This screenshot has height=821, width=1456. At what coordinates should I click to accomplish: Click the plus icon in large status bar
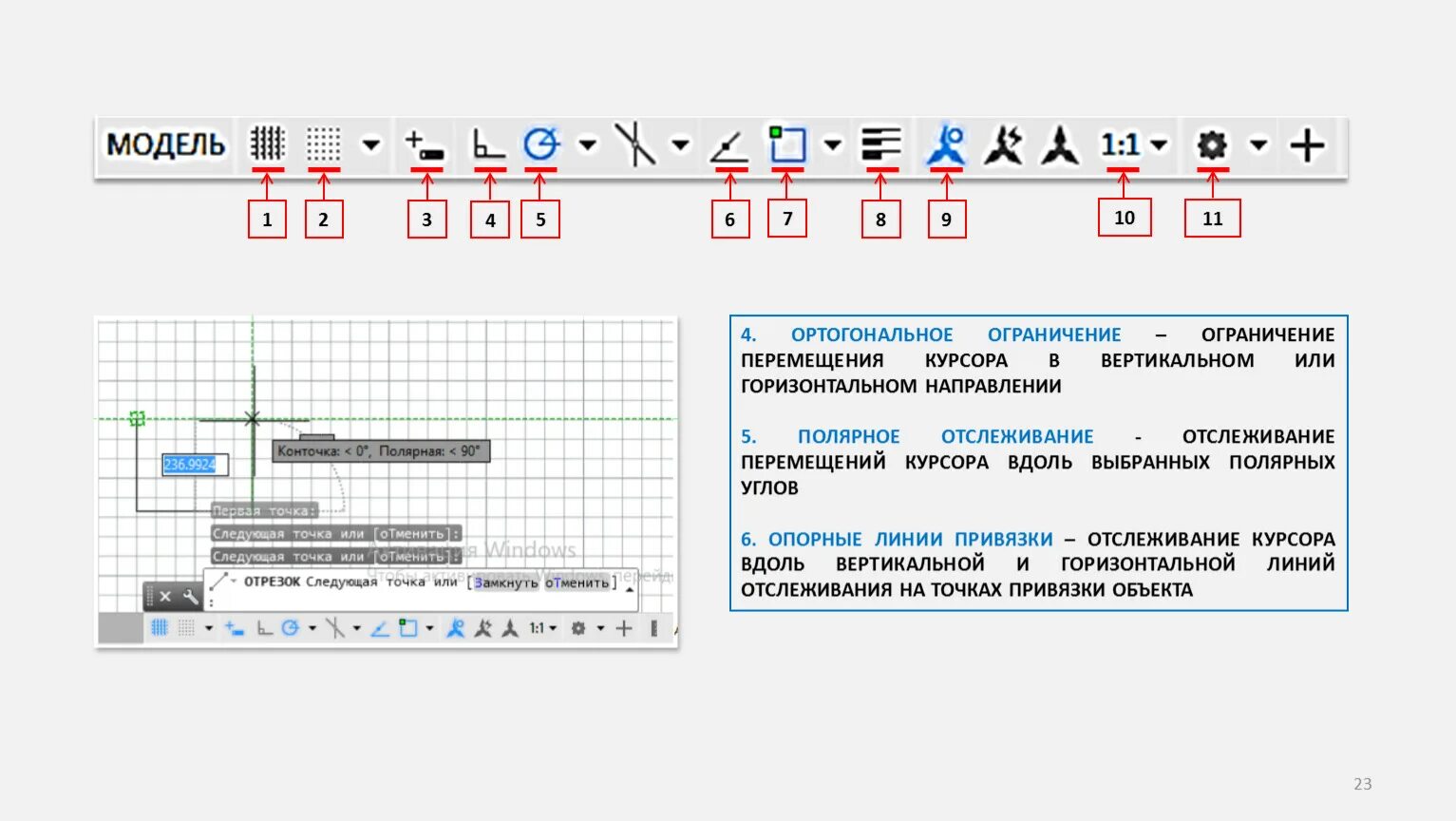point(1307,145)
